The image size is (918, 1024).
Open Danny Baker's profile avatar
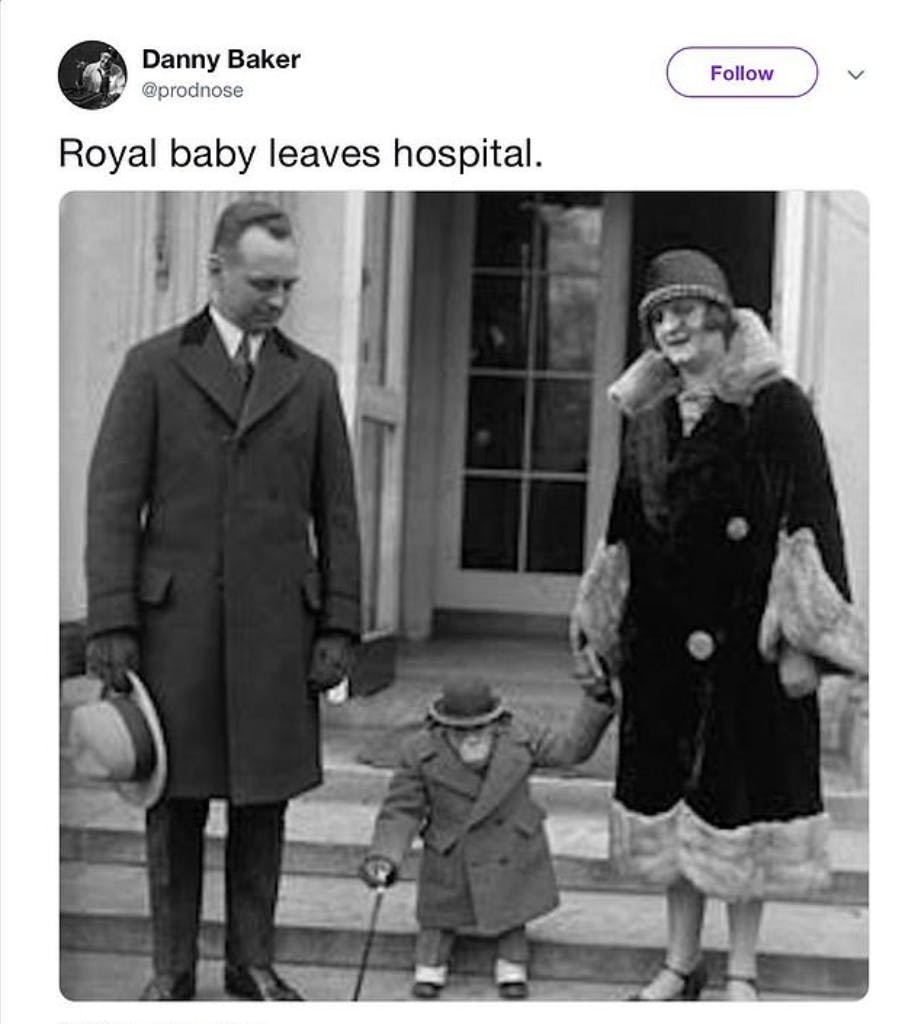[x=92, y=75]
